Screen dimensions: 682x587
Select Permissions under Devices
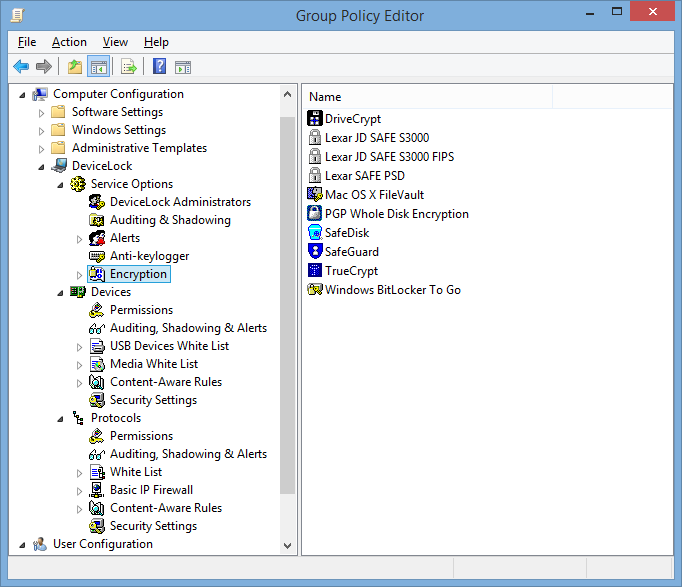pos(141,310)
